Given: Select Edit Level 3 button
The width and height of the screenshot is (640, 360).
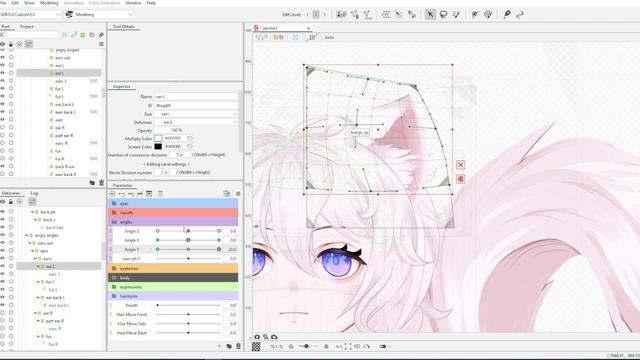Looking at the screenshot, I should pos(325,14).
